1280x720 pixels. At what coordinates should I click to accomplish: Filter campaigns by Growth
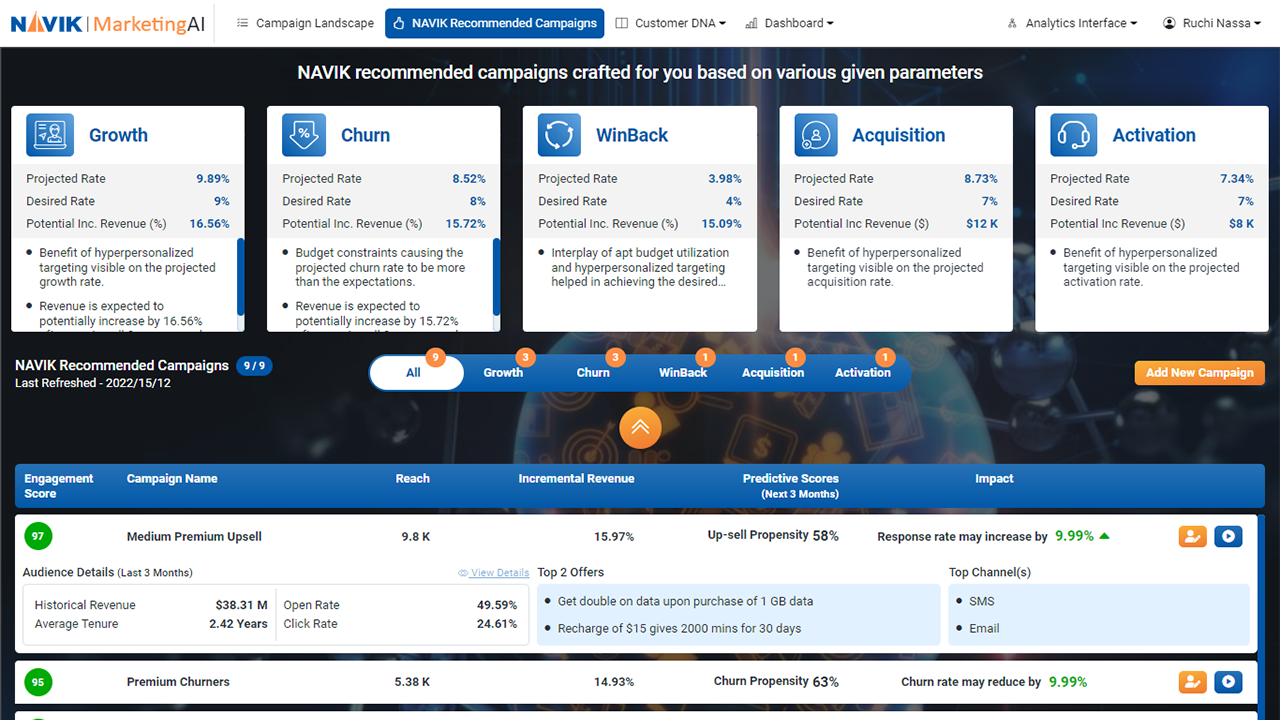click(503, 373)
